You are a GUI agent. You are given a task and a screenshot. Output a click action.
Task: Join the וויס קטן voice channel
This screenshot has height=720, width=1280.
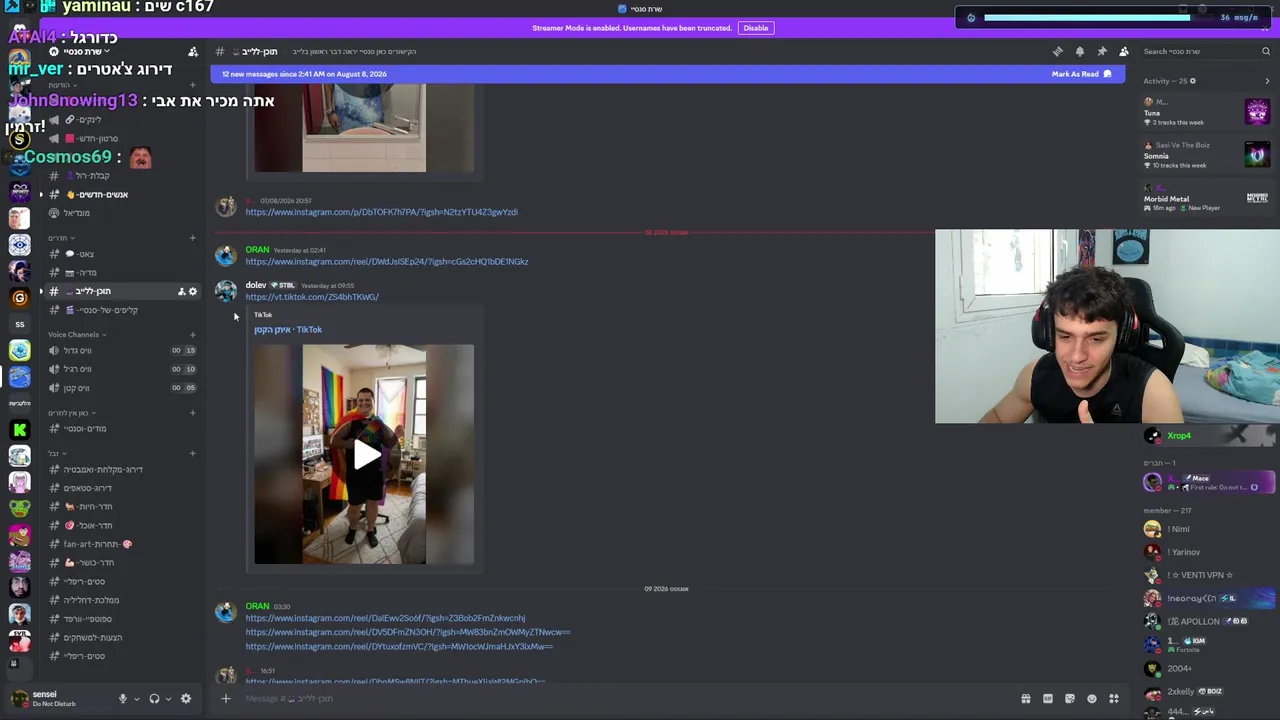(122, 388)
